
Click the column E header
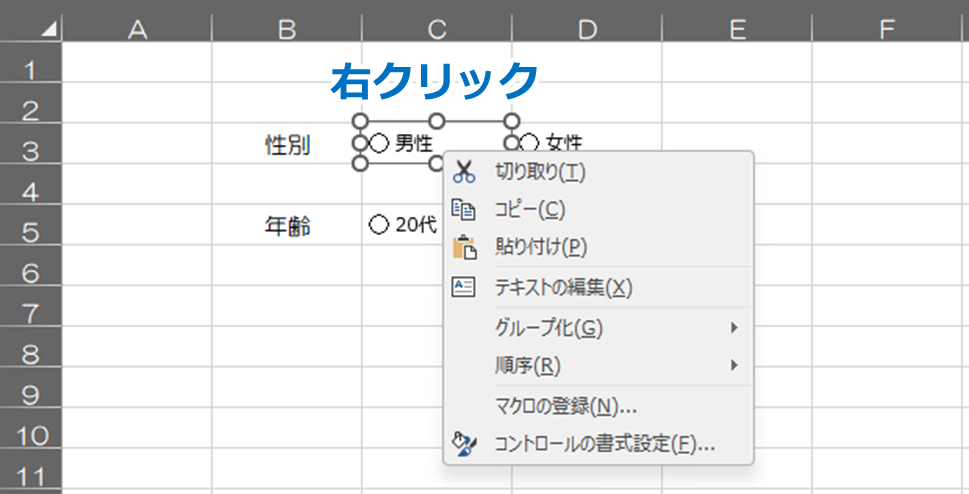click(737, 30)
